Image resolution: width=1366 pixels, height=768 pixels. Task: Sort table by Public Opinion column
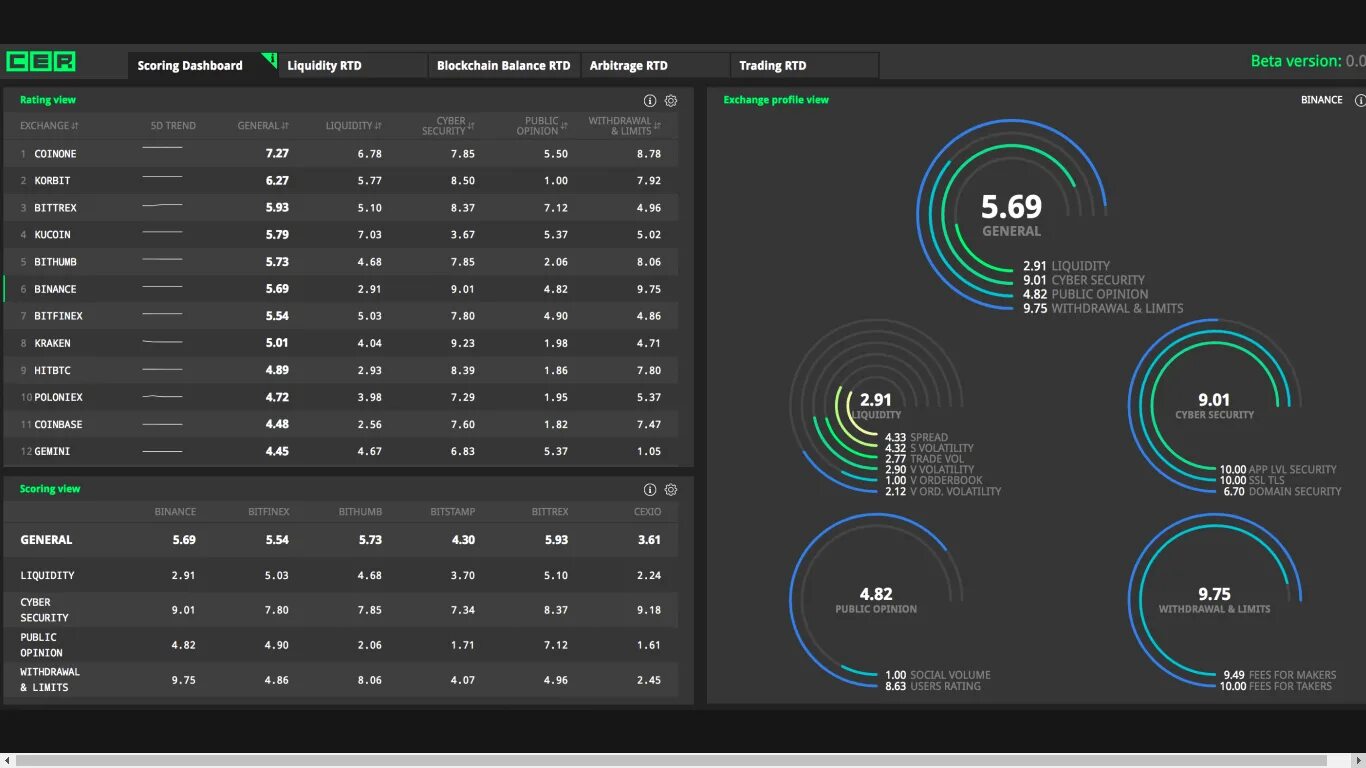[x=542, y=126]
